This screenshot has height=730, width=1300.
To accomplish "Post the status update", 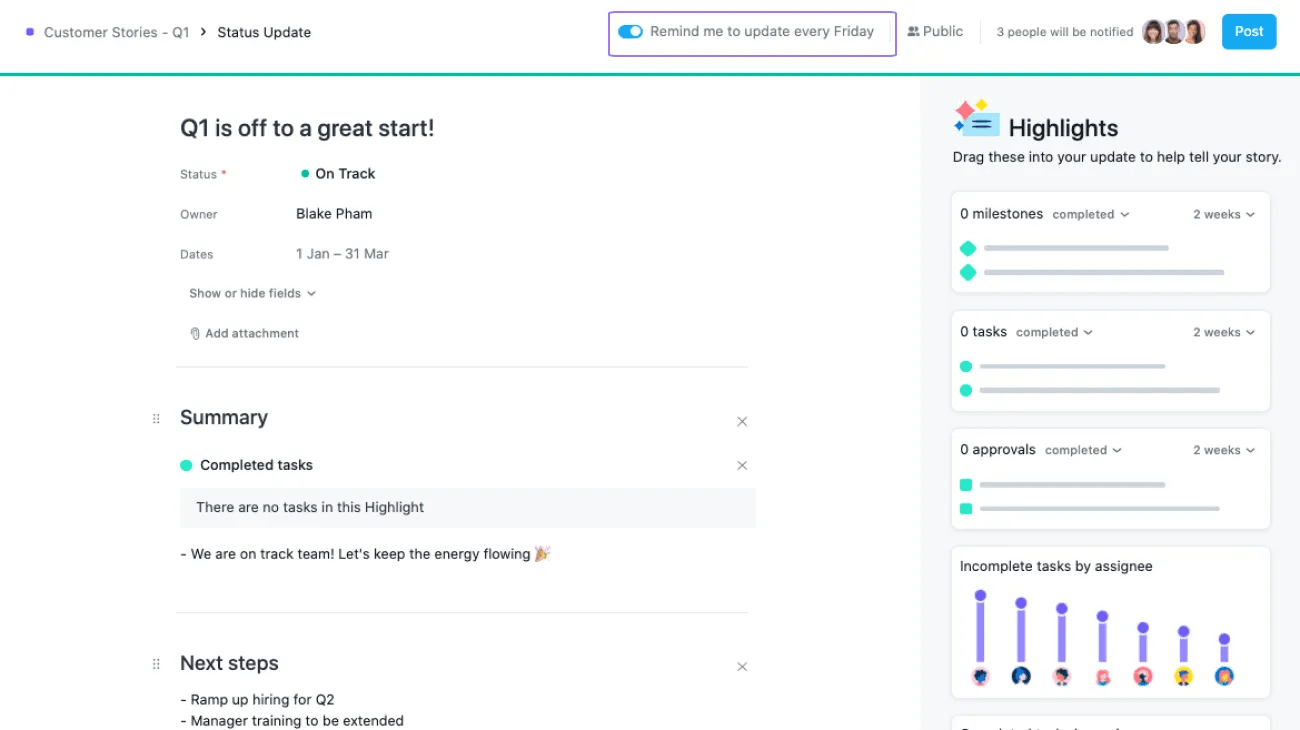I will coord(1248,31).
